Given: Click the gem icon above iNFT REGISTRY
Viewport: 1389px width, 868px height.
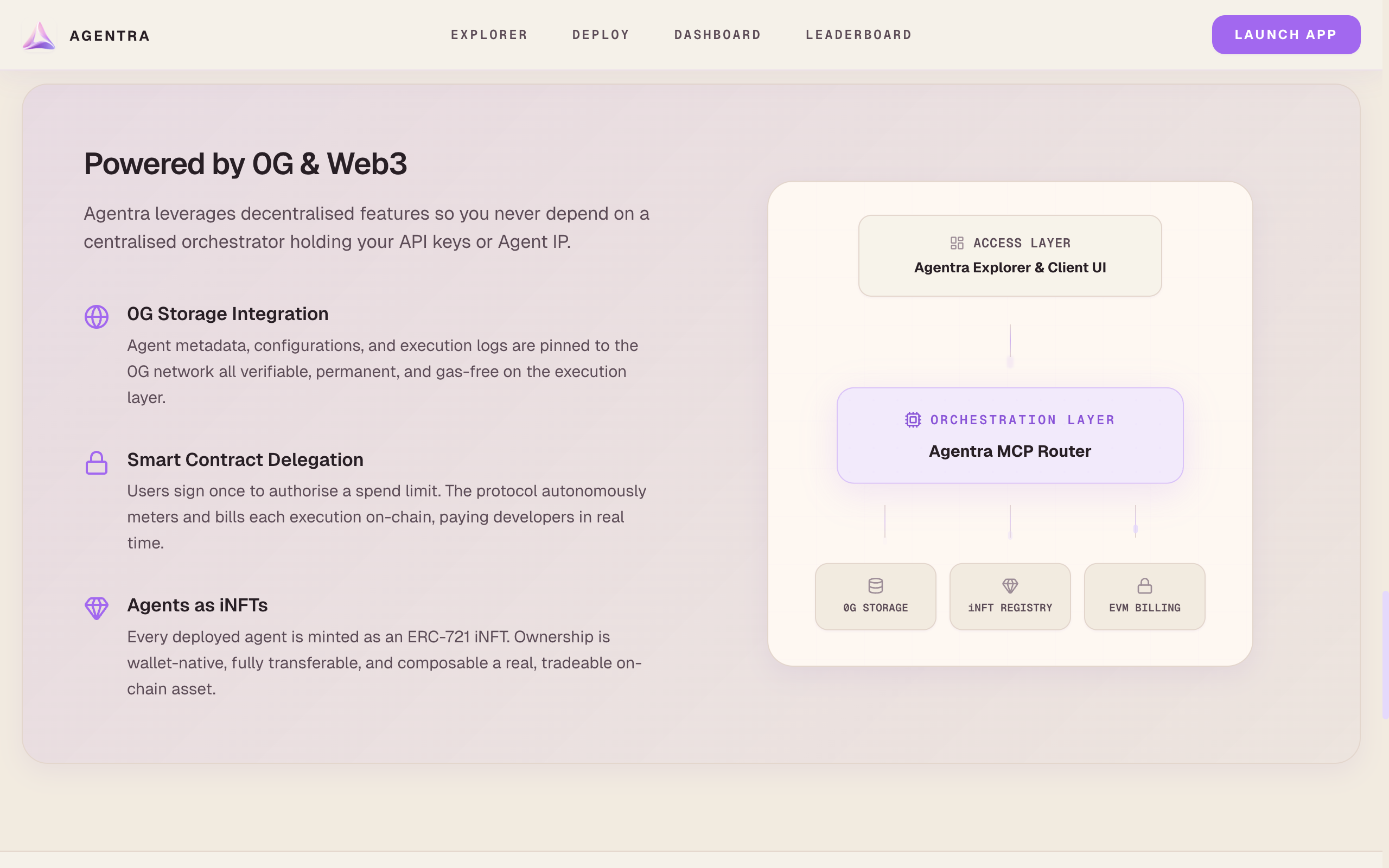Looking at the screenshot, I should tap(1010, 585).
